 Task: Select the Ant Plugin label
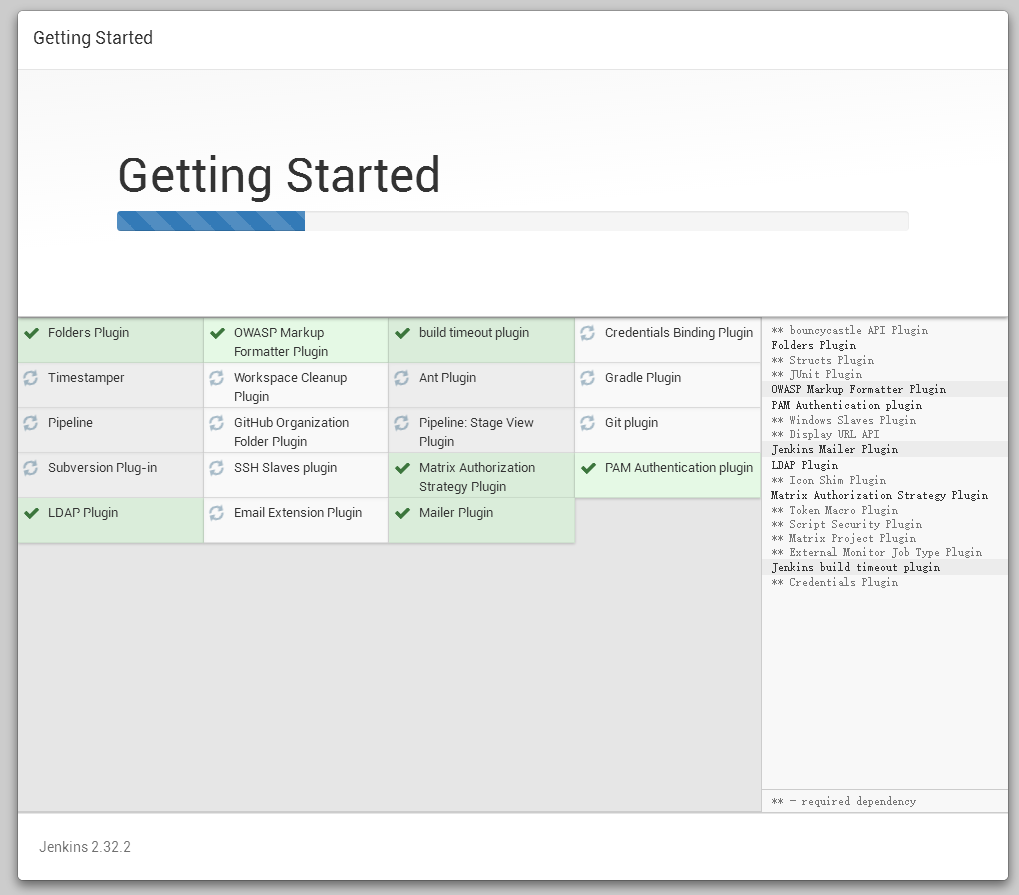[x=447, y=378]
